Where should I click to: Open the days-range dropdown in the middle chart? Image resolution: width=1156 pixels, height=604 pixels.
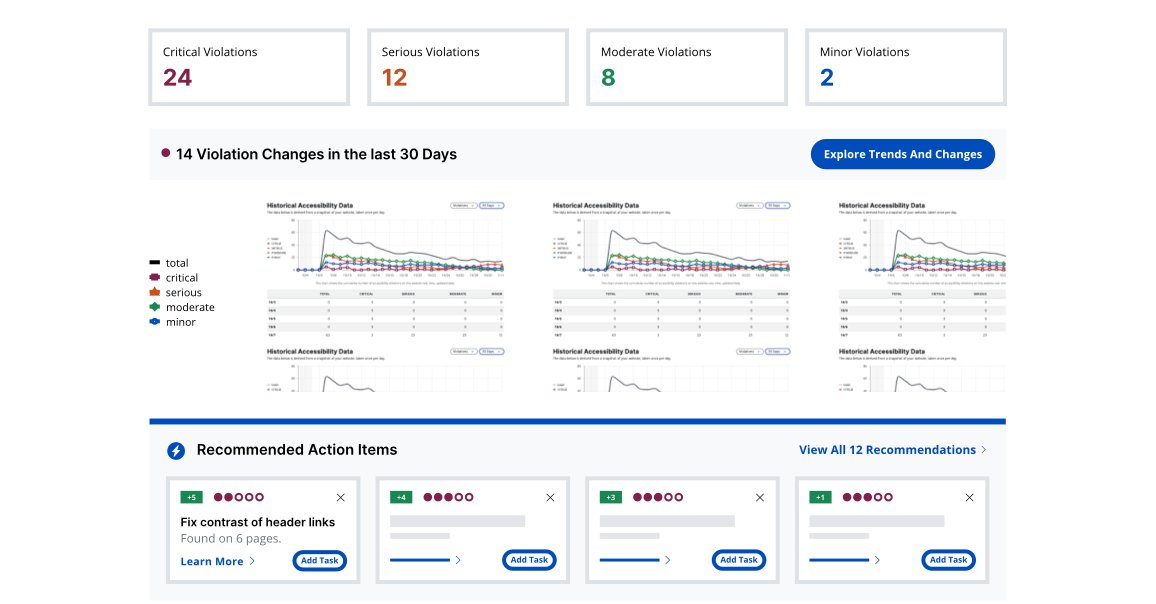[777, 206]
